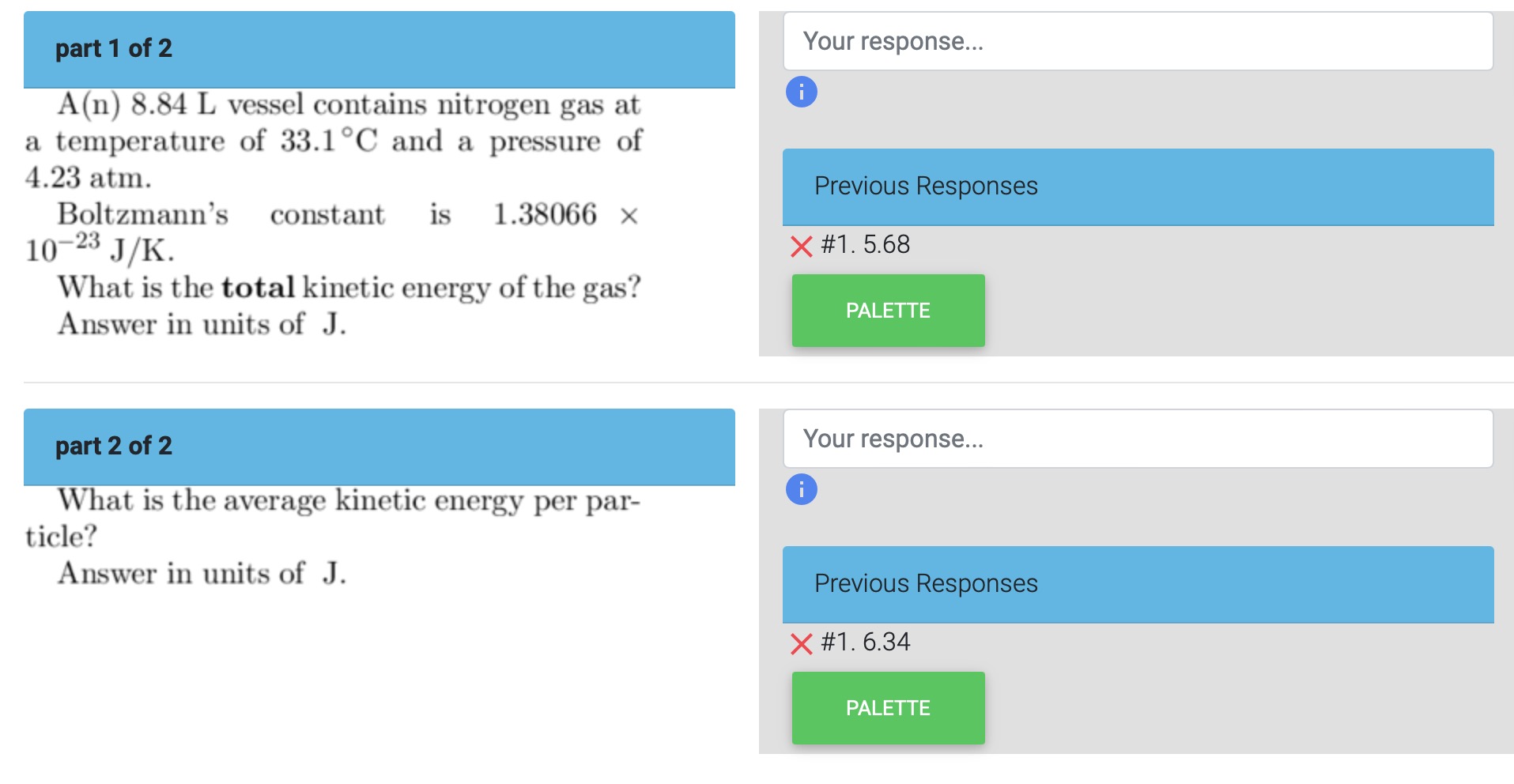Click the part 2 answer input field

[x=1138, y=438]
